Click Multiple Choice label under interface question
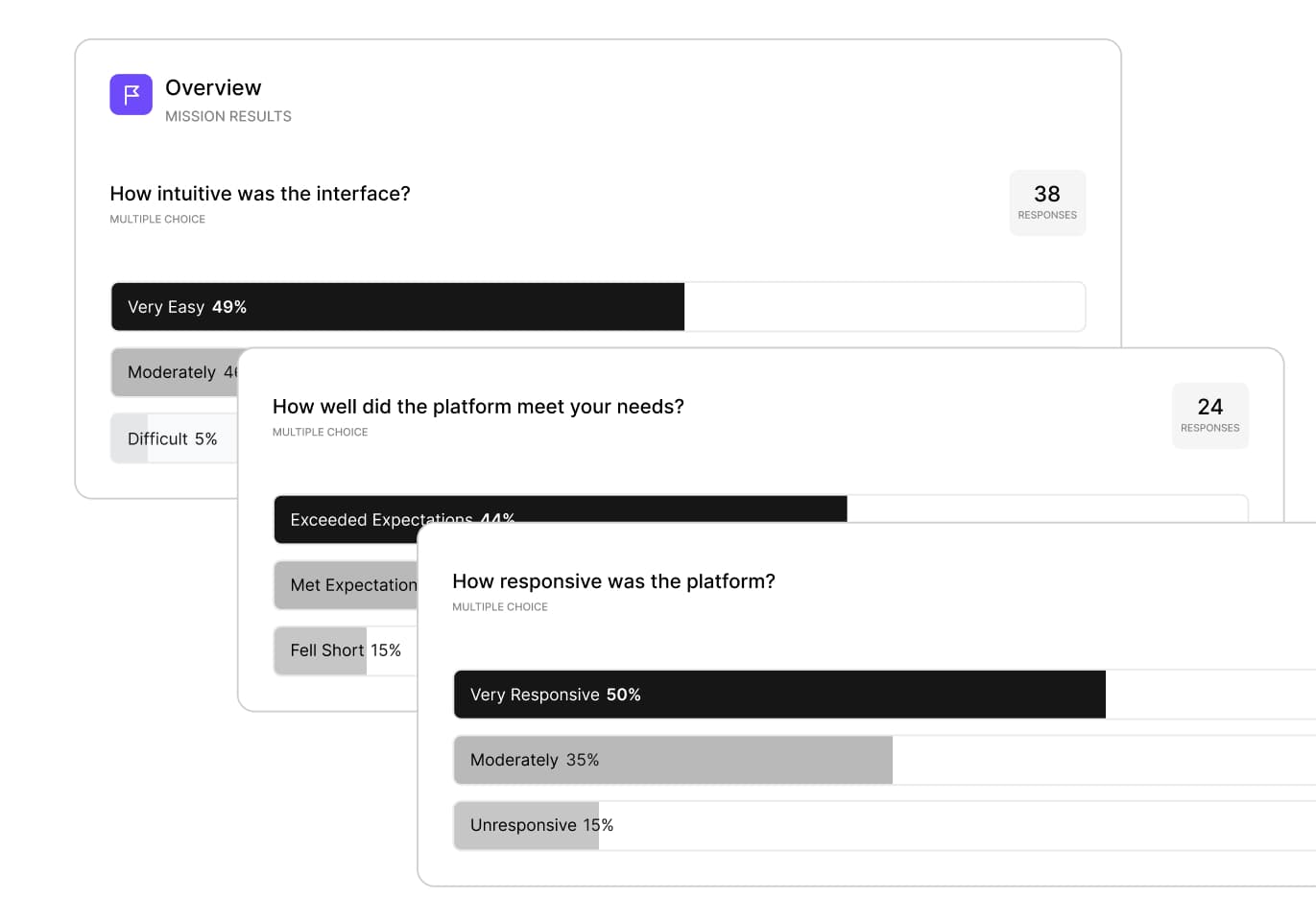 pos(157,220)
